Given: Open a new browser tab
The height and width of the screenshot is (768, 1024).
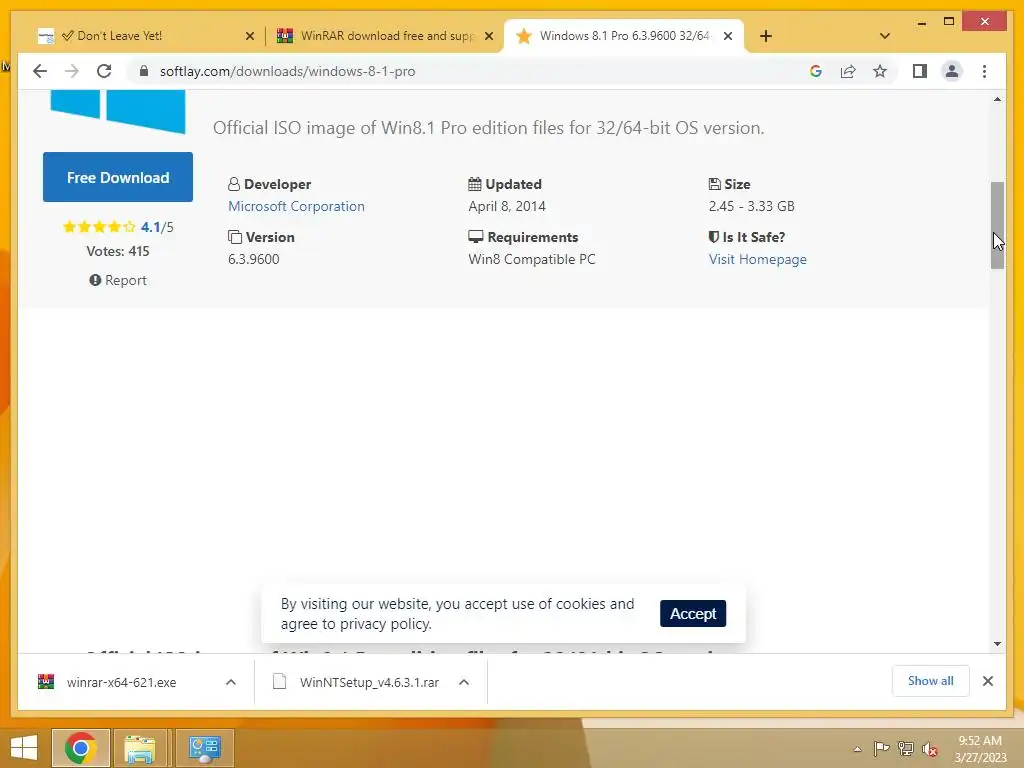Looking at the screenshot, I should point(766,36).
